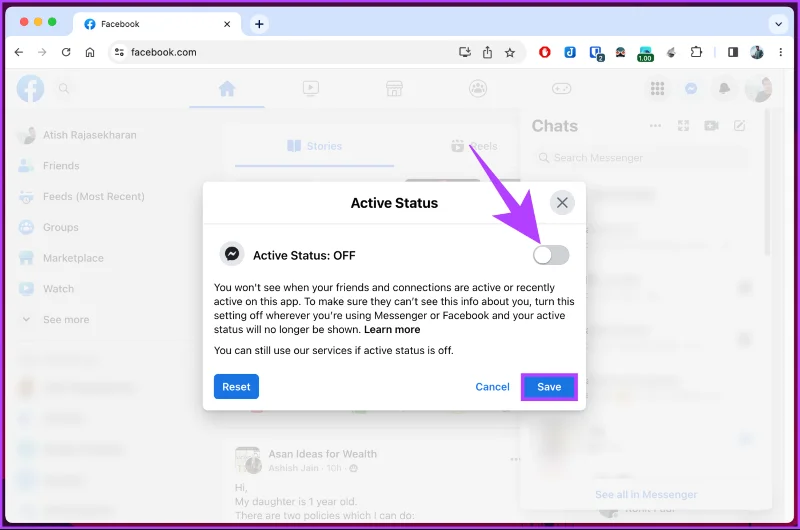Open the extension with badge number 2
The height and width of the screenshot is (530, 800).
click(596, 53)
